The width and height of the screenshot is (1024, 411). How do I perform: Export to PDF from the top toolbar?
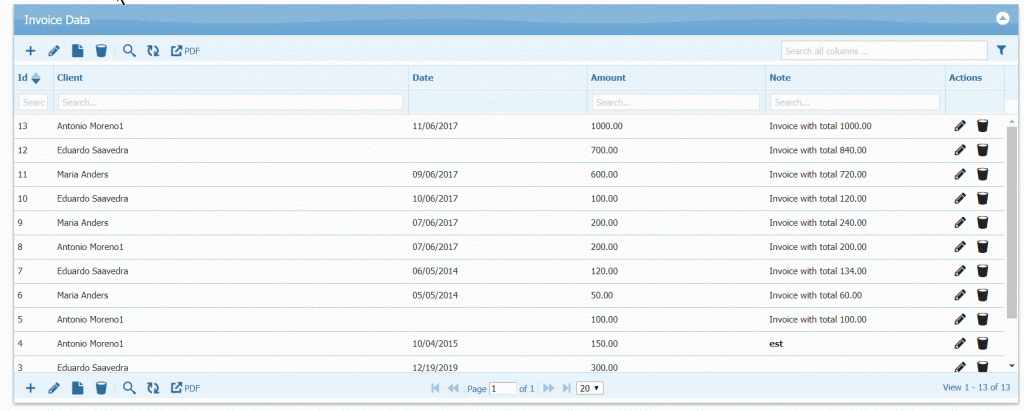point(185,50)
